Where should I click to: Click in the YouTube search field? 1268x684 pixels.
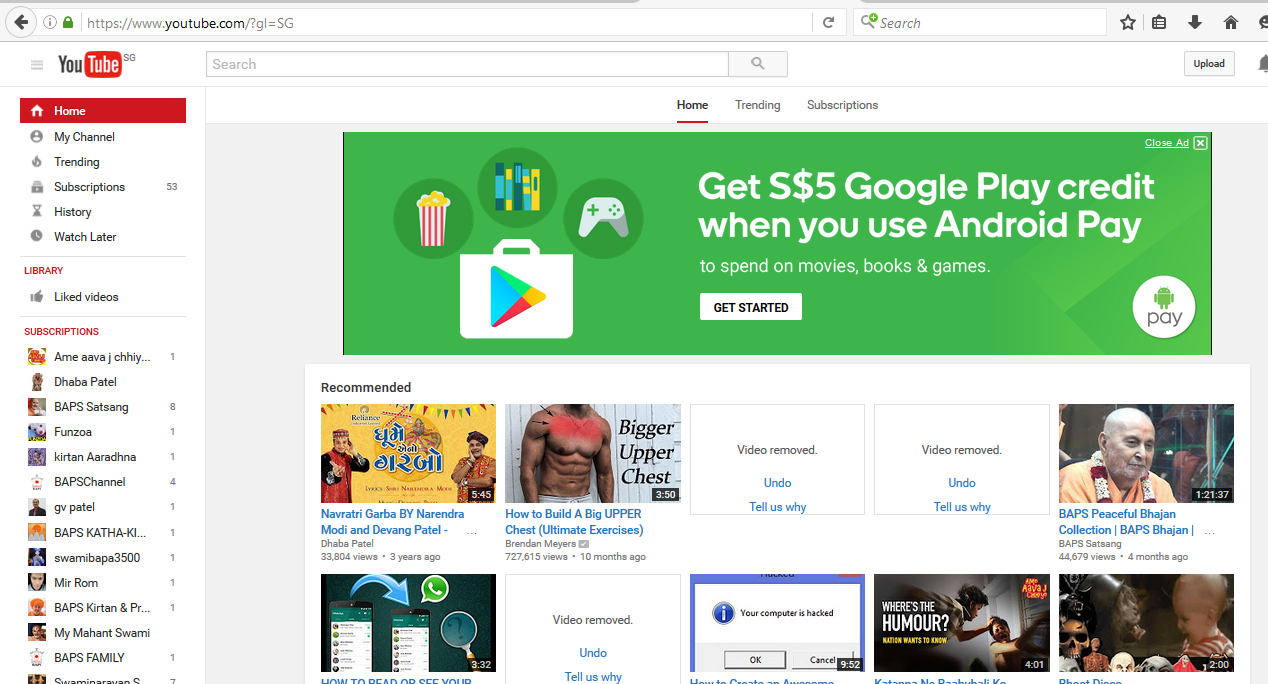point(467,64)
